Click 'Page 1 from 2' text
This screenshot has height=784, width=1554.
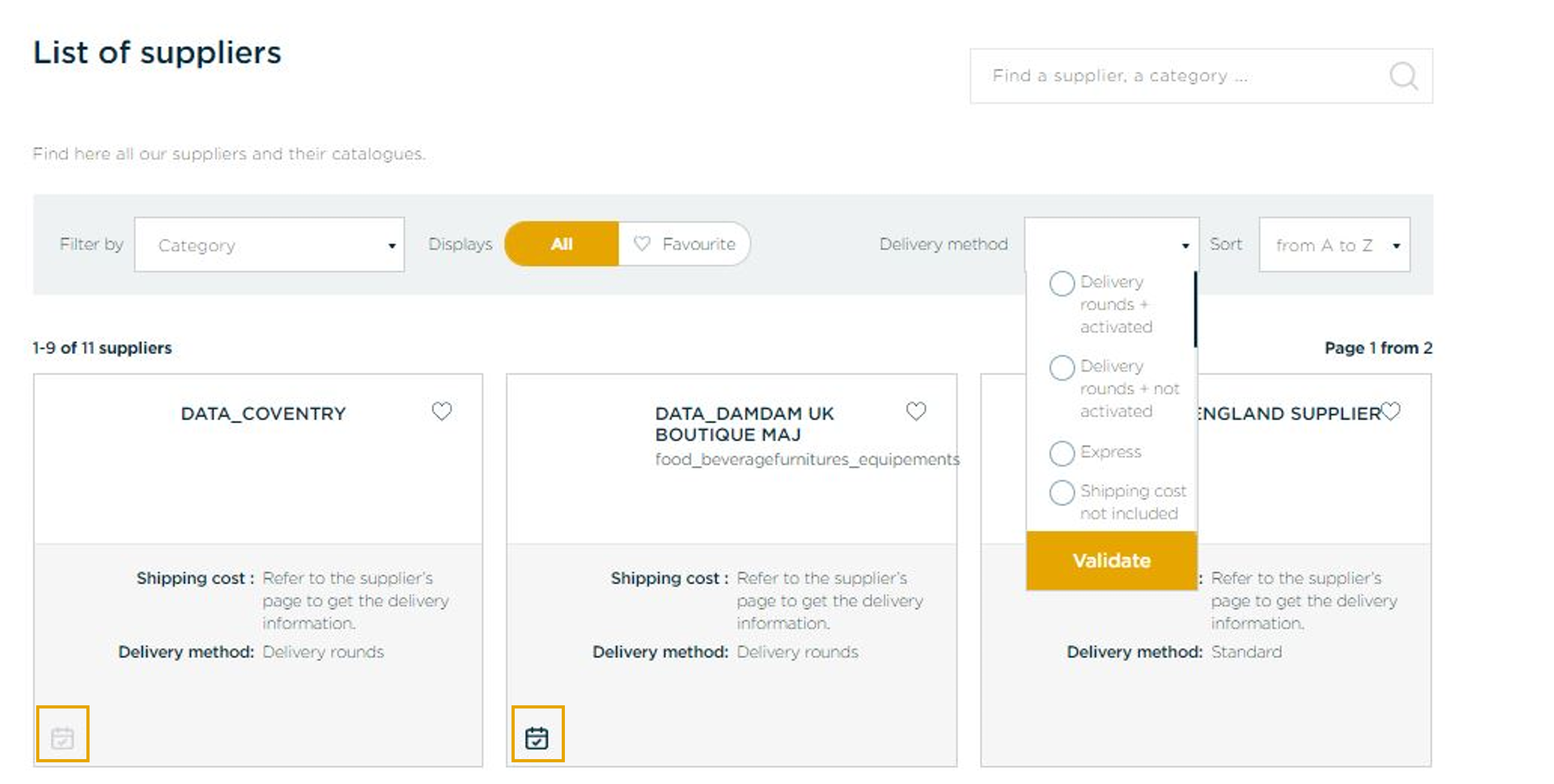point(1379,348)
